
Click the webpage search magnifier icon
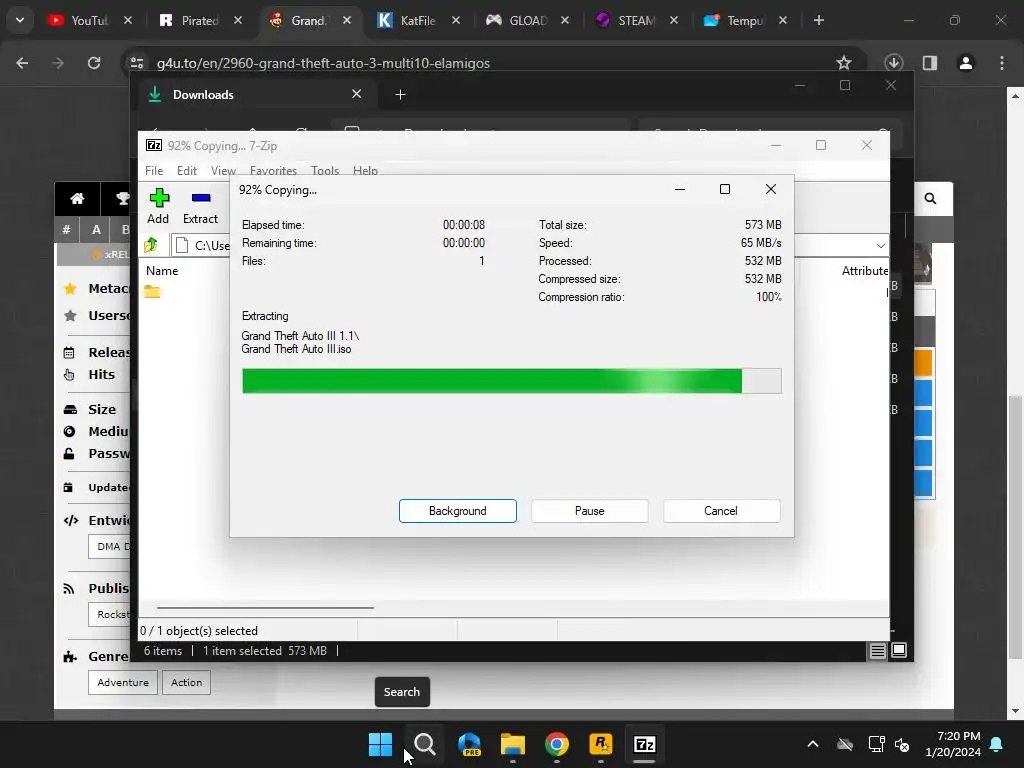pyautogui.click(x=930, y=199)
